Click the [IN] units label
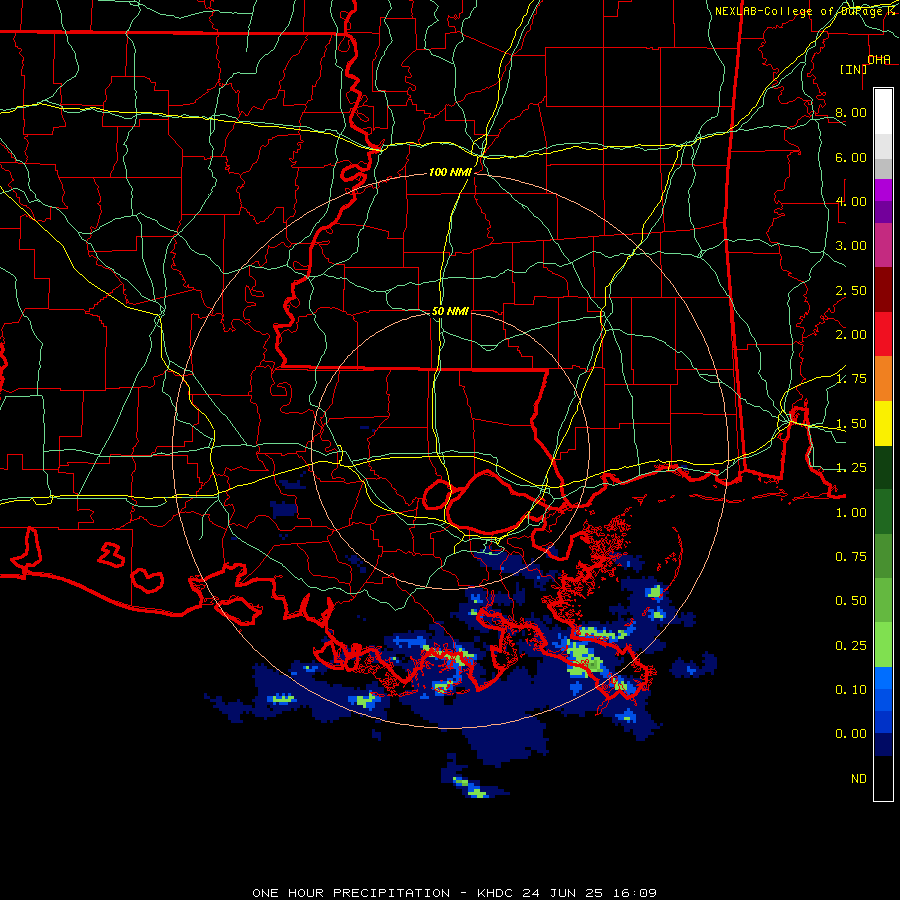This screenshot has width=900, height=900. [x=854, y=69]
